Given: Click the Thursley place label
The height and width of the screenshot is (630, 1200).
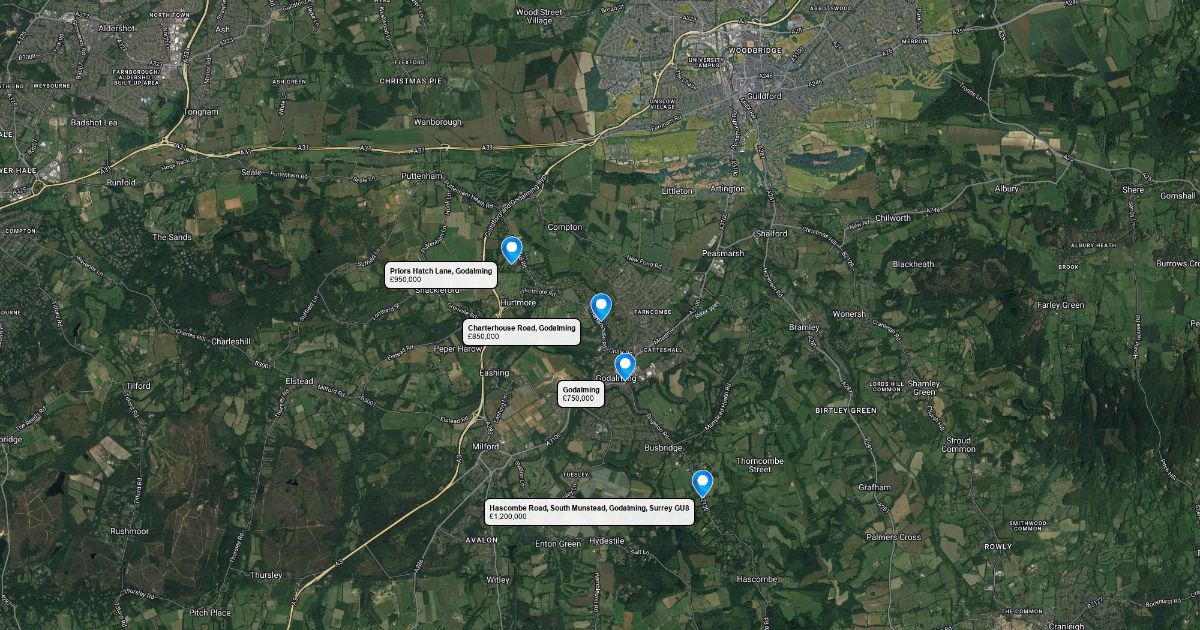Looking at the screenshot, I should (267, 575).
